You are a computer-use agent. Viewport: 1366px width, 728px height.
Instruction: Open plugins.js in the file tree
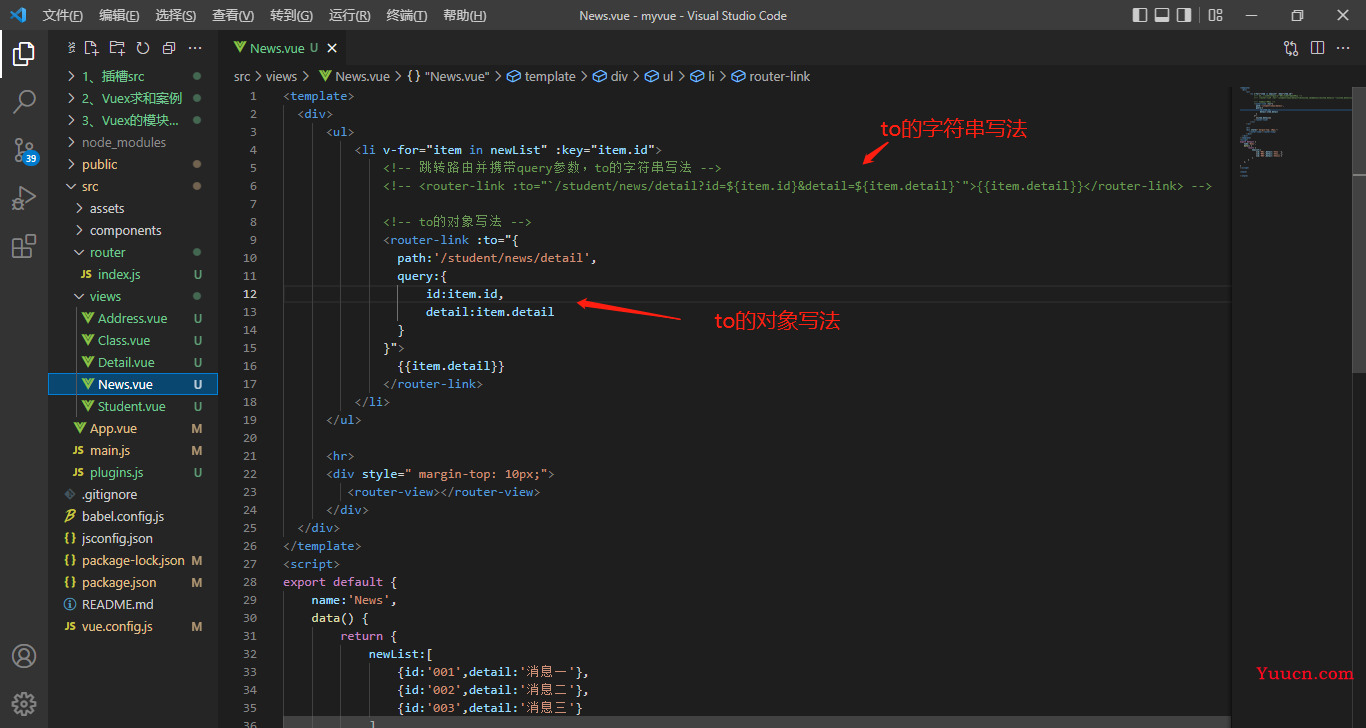point(132,472)
